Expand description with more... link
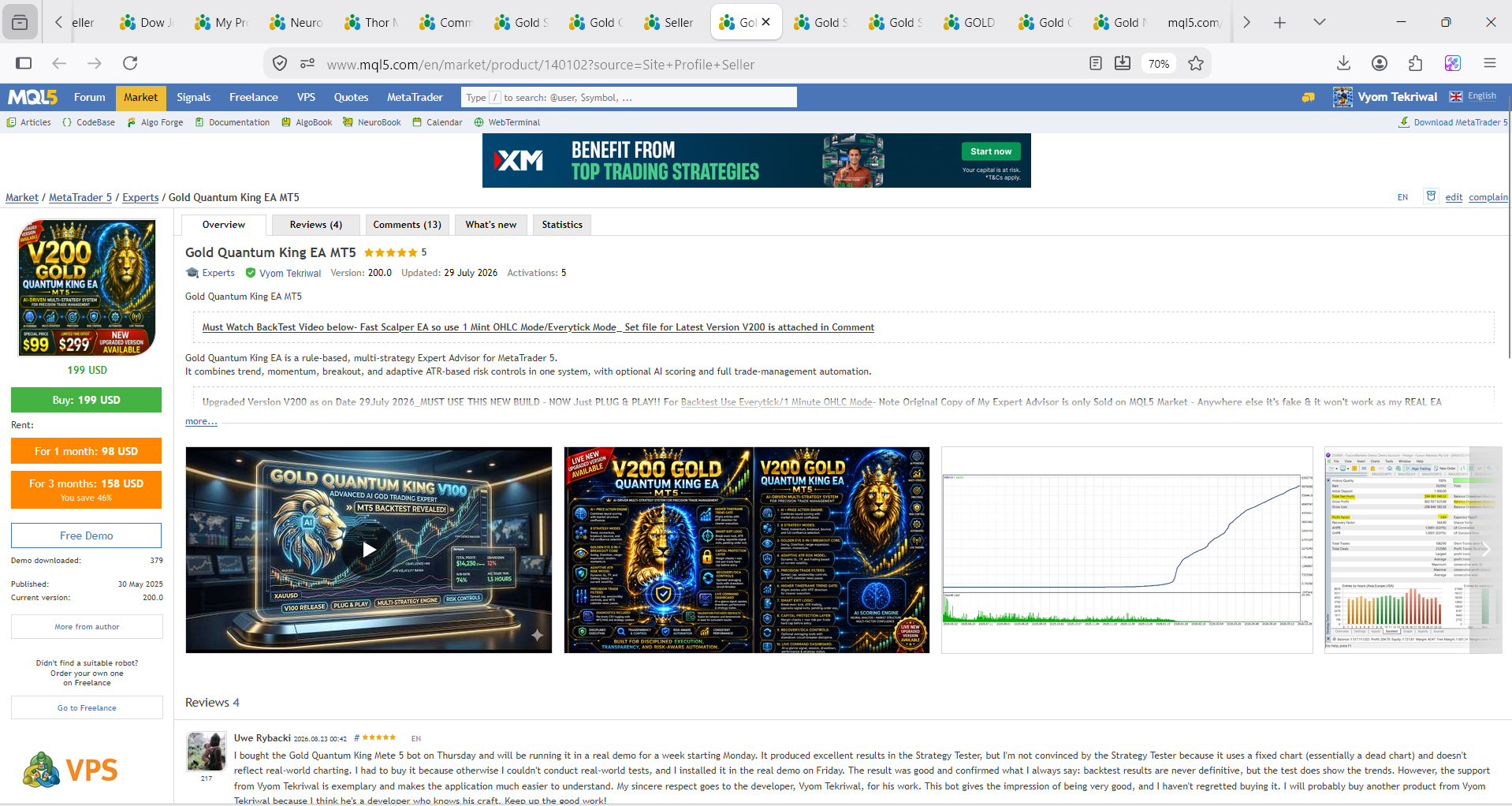 click(x=201, y=421)
